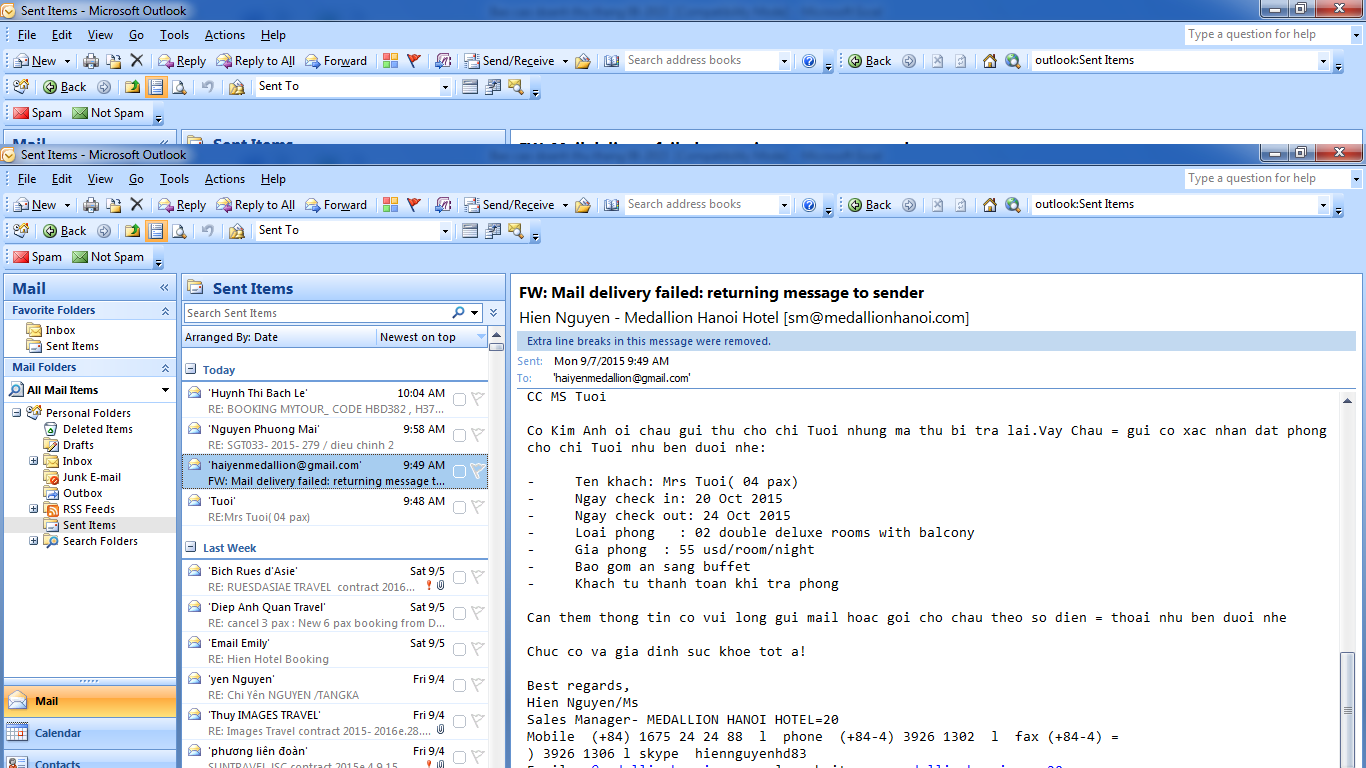Click the Outlook Today icon at start of advanced toolbar in front window
1366x768 pixels.
[x=20, y=231]
